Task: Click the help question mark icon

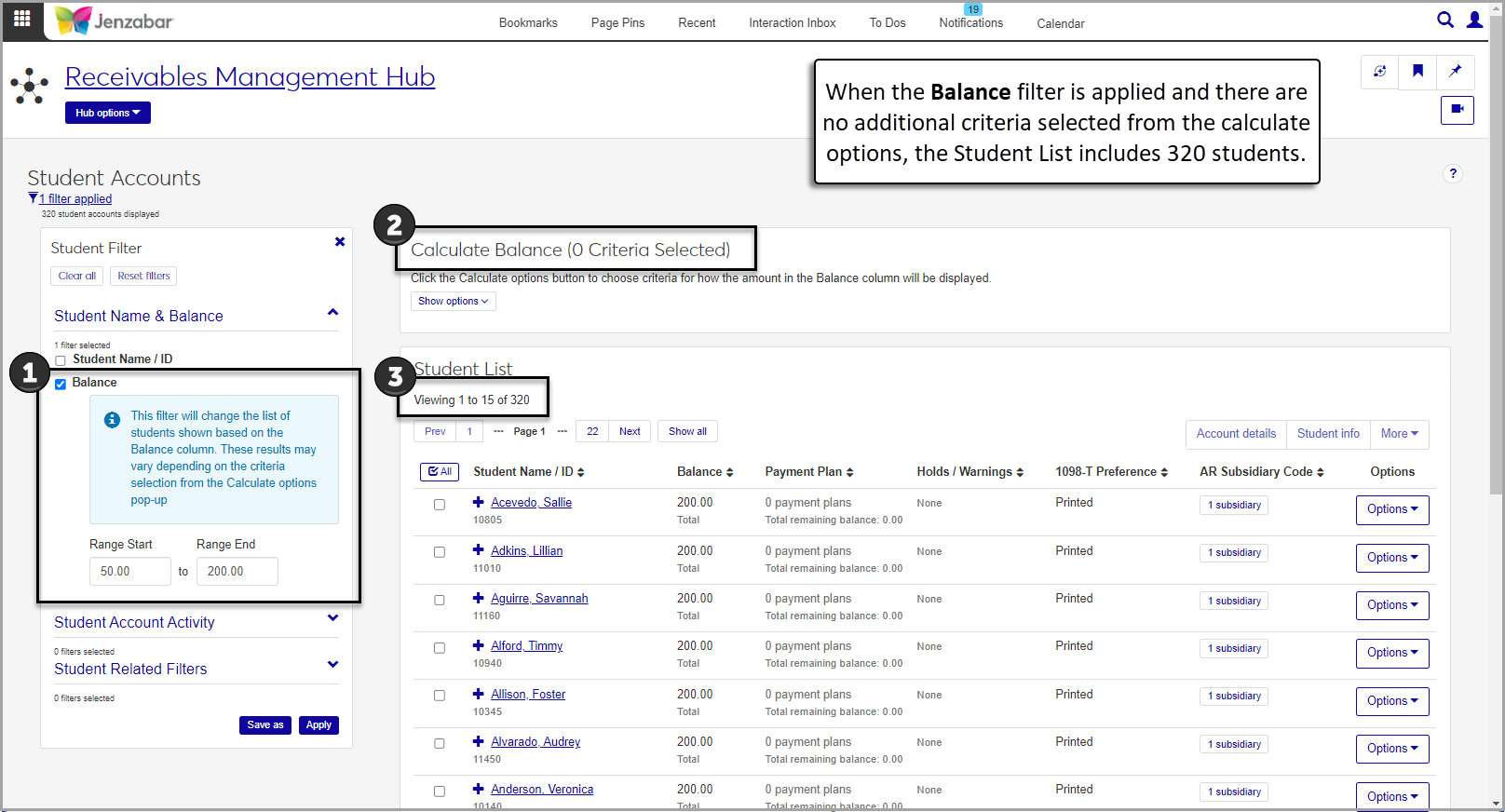Action: (x=1452, y=174)
